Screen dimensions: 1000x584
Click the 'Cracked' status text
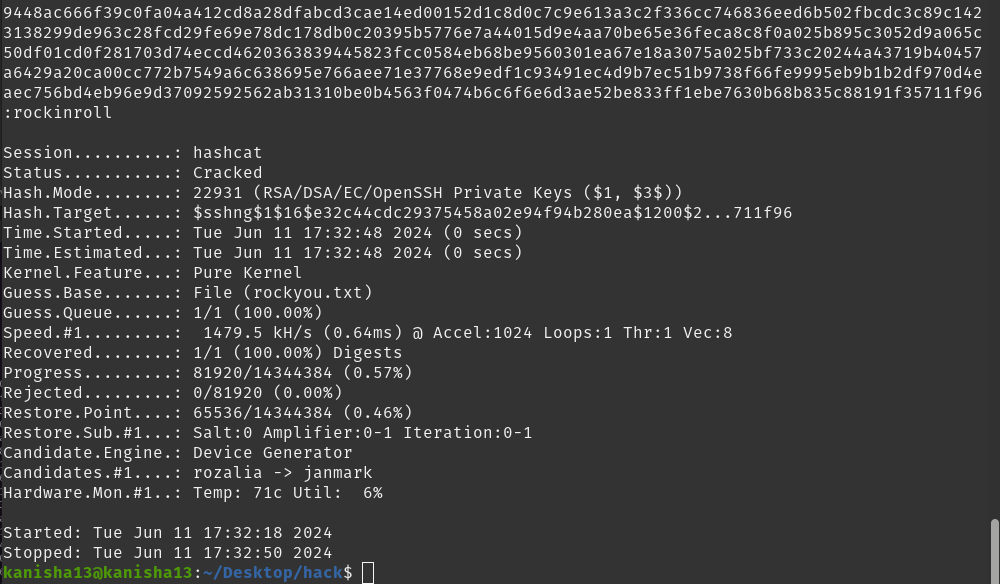click(x=227, y=173)
